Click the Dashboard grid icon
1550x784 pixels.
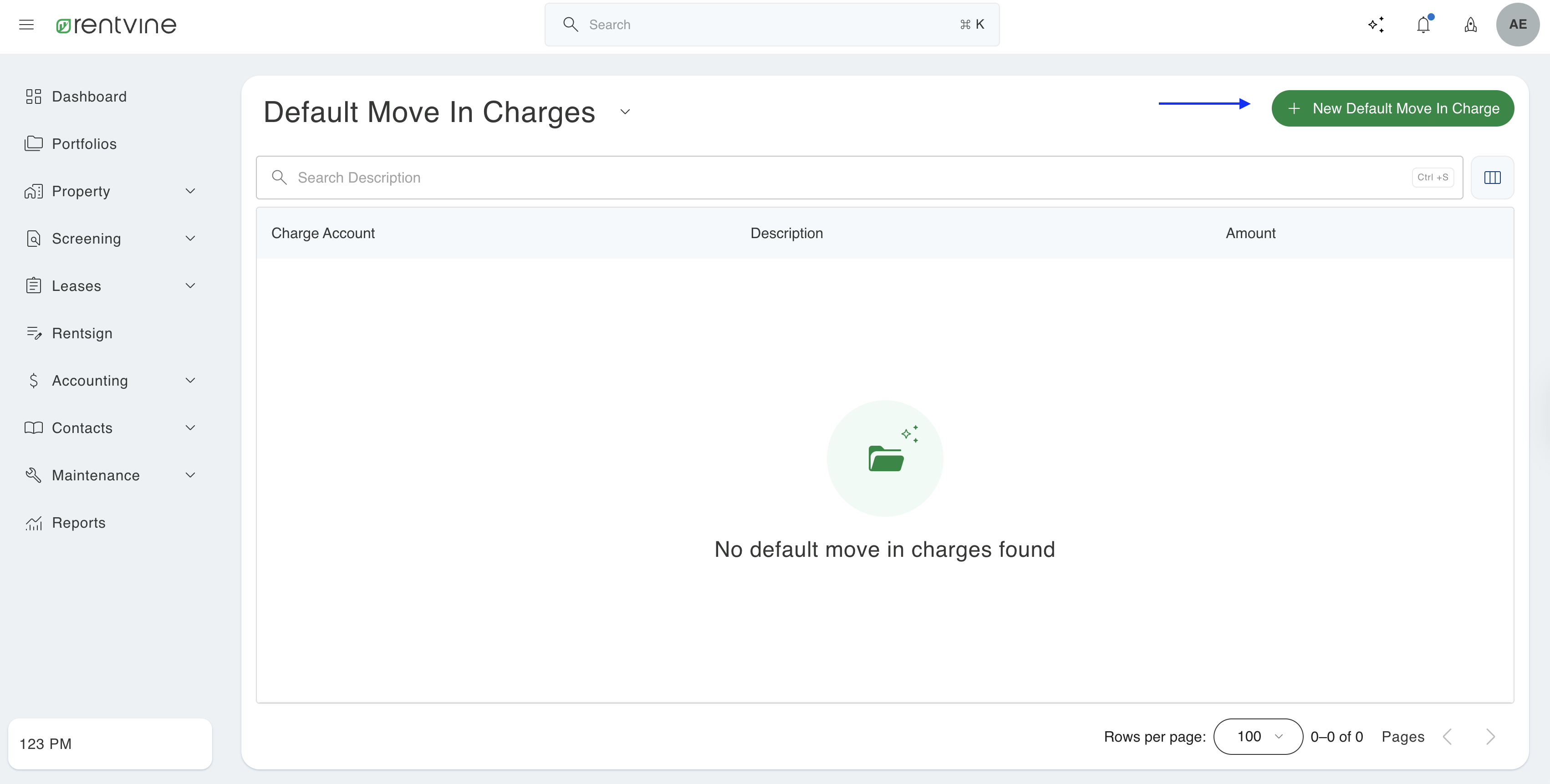(x=34, y=96)
